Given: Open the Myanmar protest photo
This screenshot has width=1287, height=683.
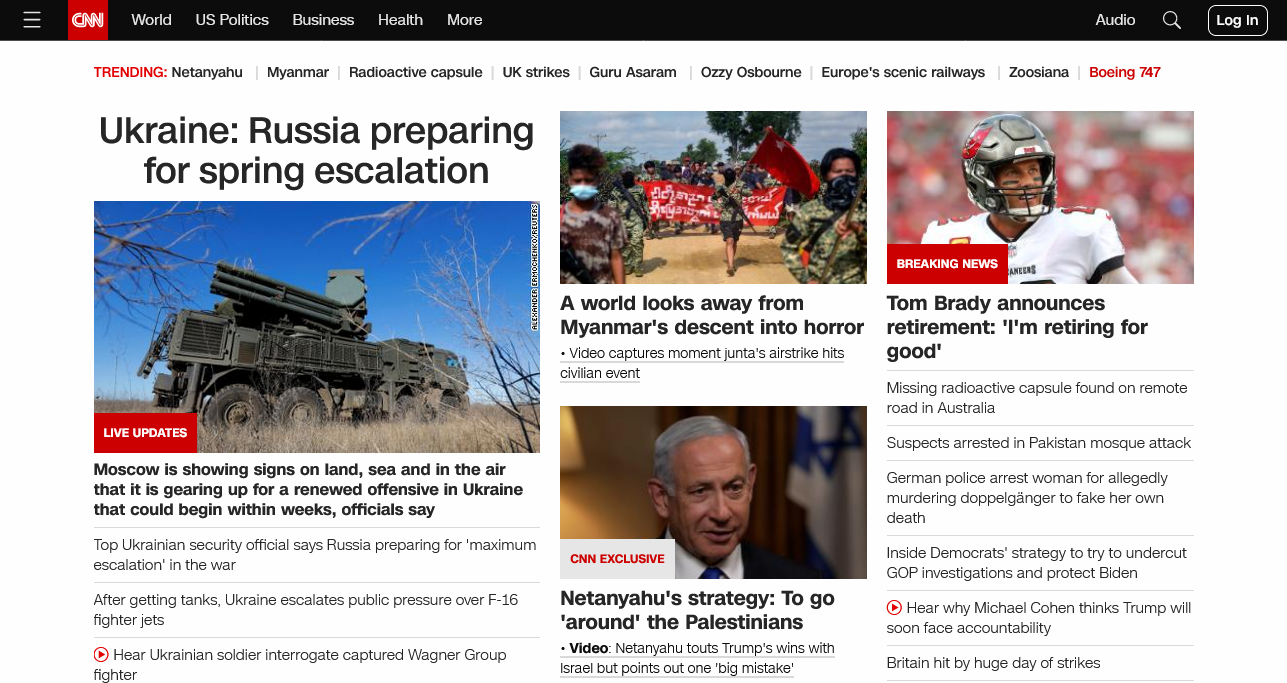Looking at the screenshot, I should (713, 197).
